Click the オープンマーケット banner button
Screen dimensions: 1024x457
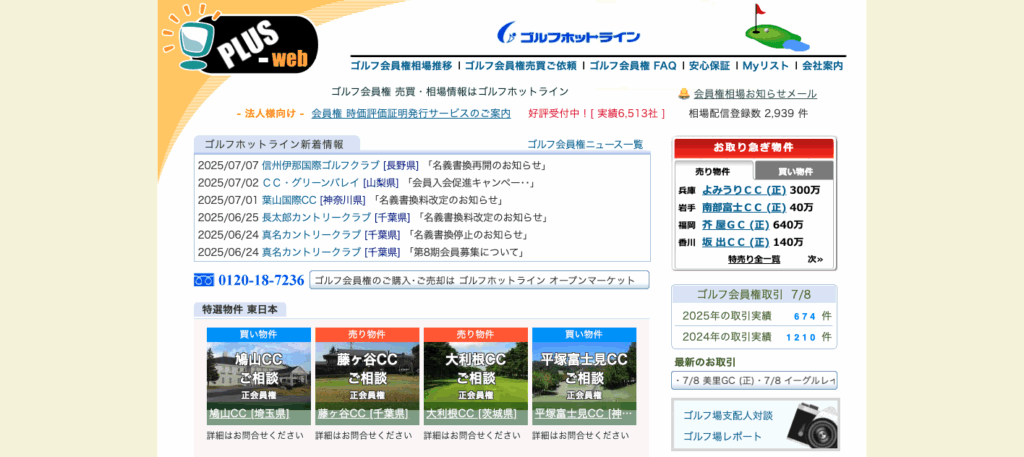479,280
